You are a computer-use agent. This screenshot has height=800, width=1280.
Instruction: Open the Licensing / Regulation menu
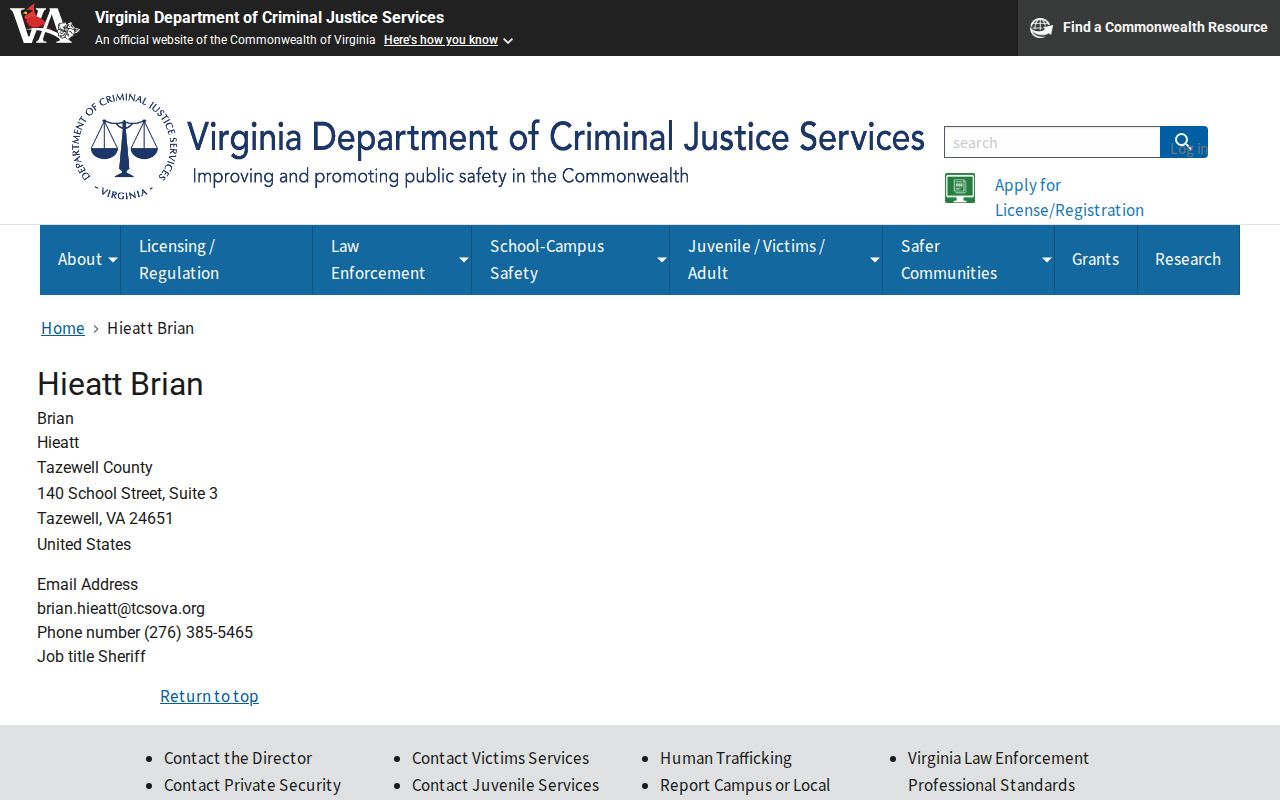(x=216, y=260)
